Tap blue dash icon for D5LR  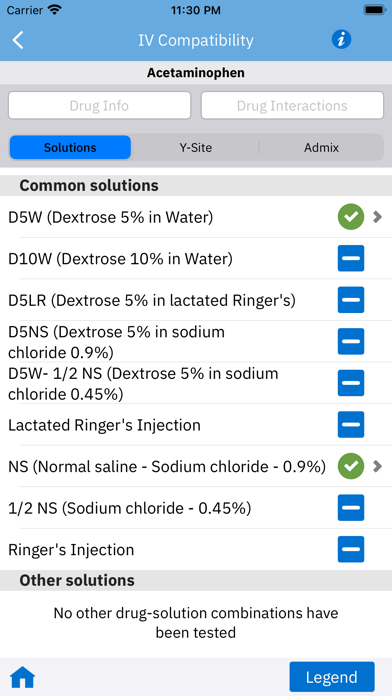click(x=351, y=300)
